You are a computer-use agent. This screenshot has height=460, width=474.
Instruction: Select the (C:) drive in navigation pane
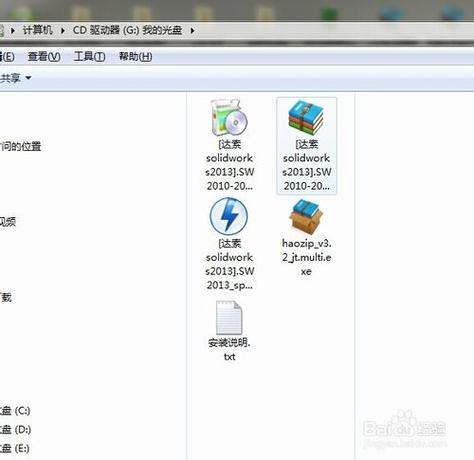15,411
